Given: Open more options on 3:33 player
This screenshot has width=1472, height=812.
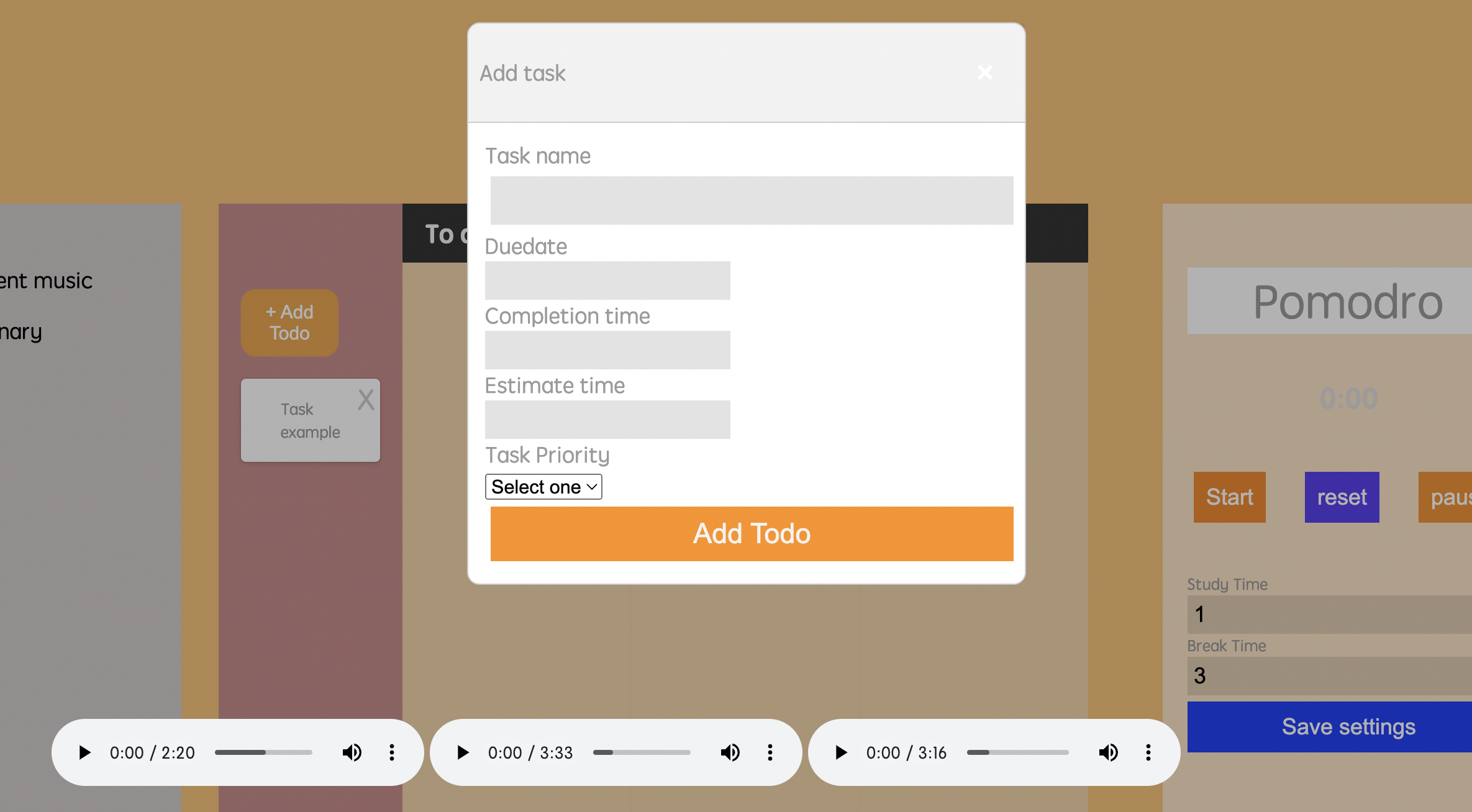Looking at the screenshot, I should (770, 752).
